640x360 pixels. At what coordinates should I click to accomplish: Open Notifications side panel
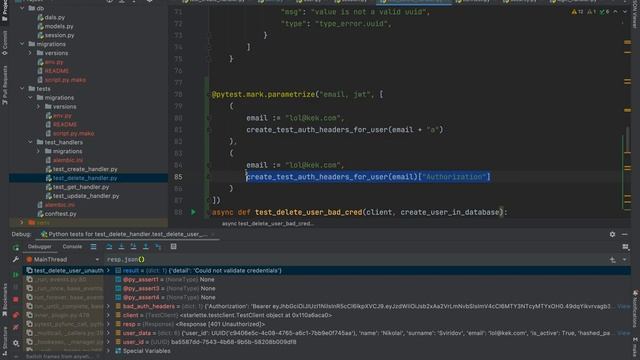(635, 309)
